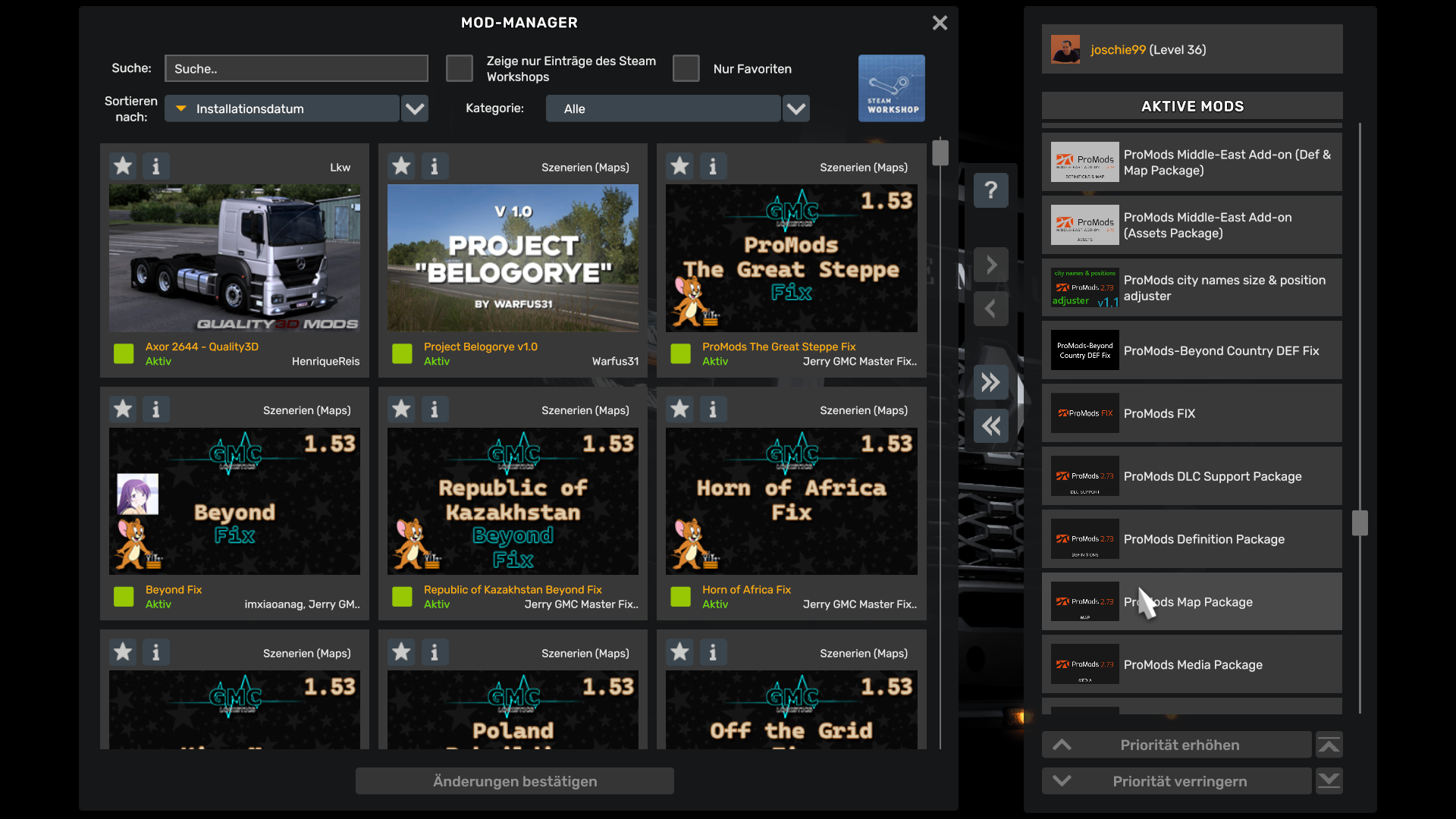Viewport: 1456px width, 819px height.
Task: Show info for Beyond Fix mod
Action: pos(156,409)
